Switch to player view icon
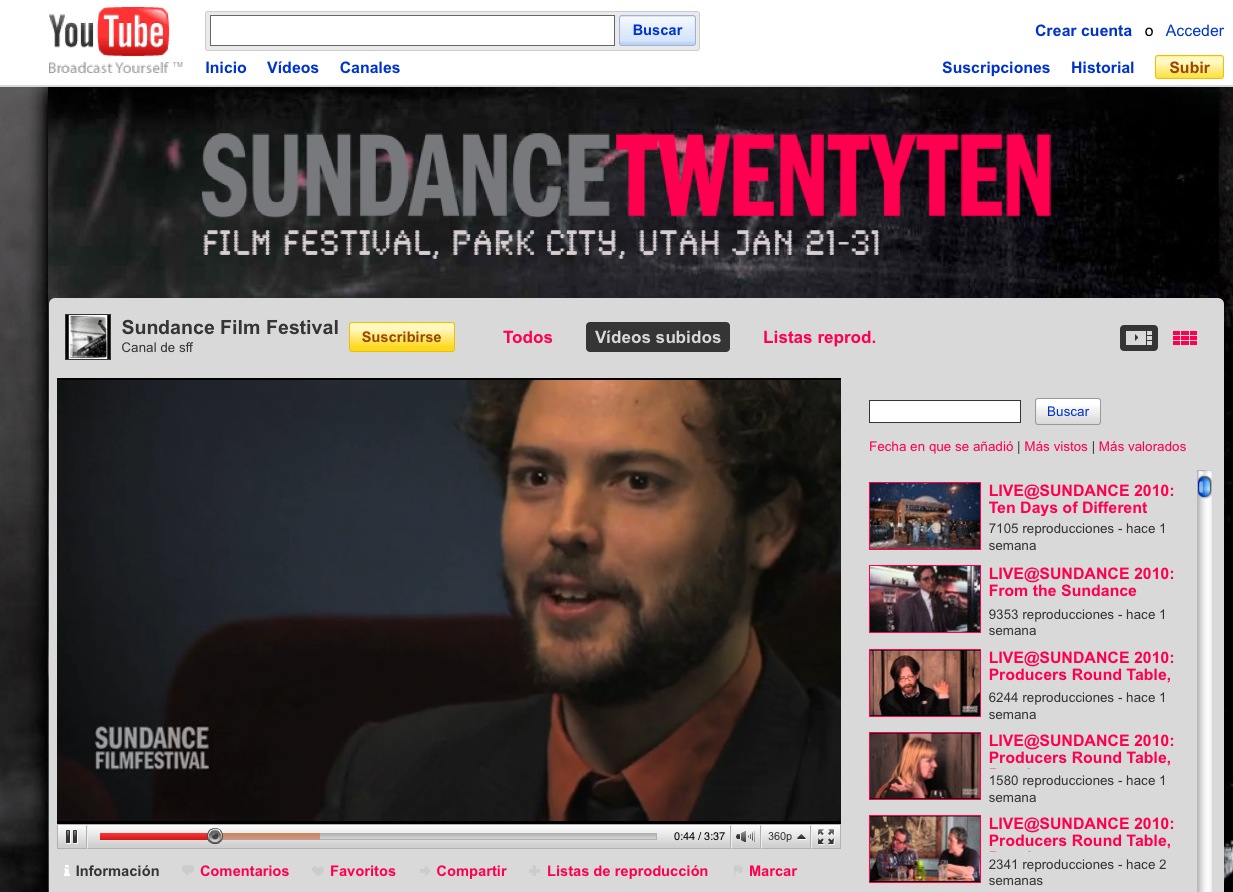The height and width of the screenshot is (892, 1233). coord(1138,338)
